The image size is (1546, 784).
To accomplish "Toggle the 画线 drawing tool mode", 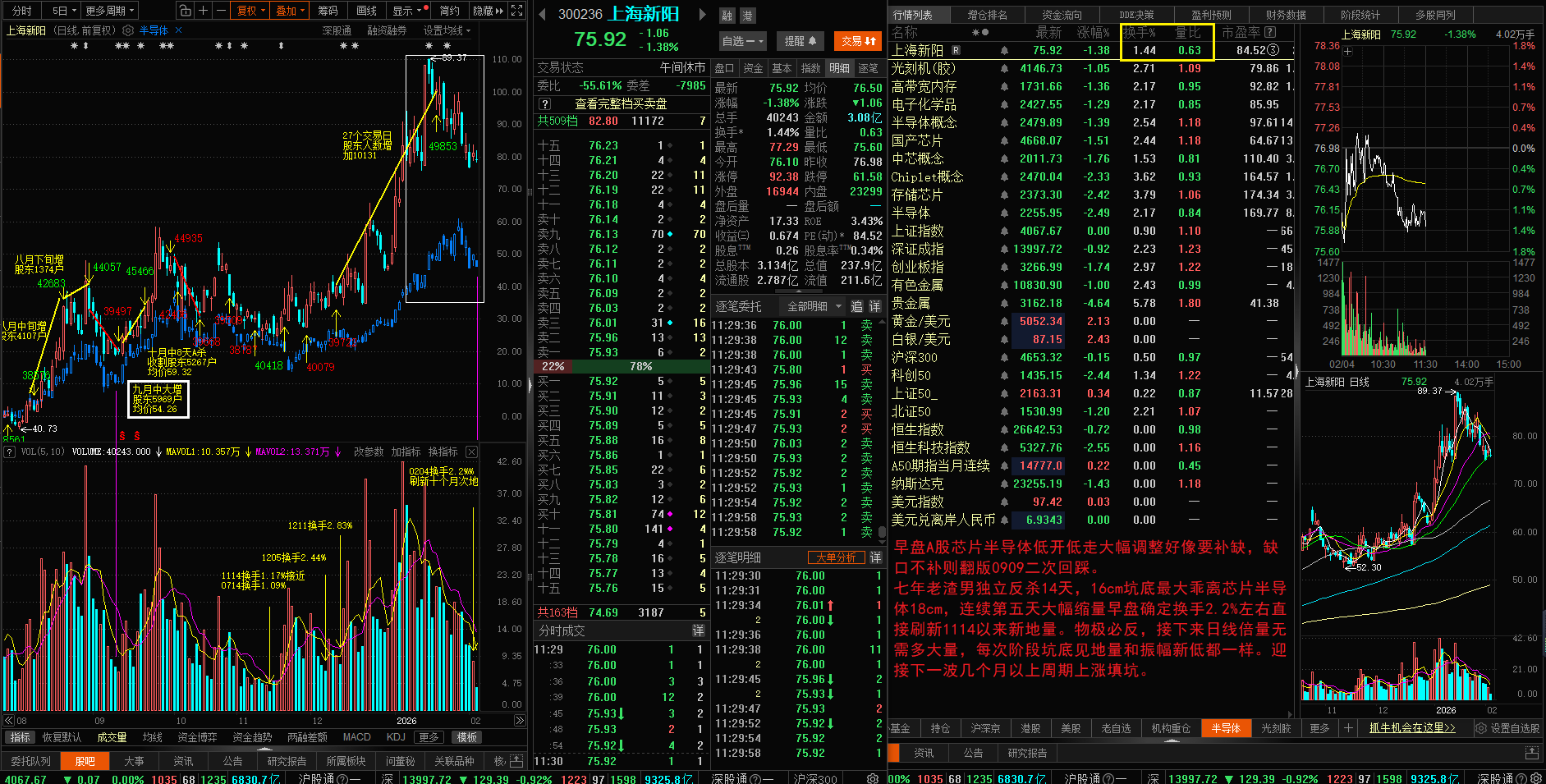I will tap(366, 11).
